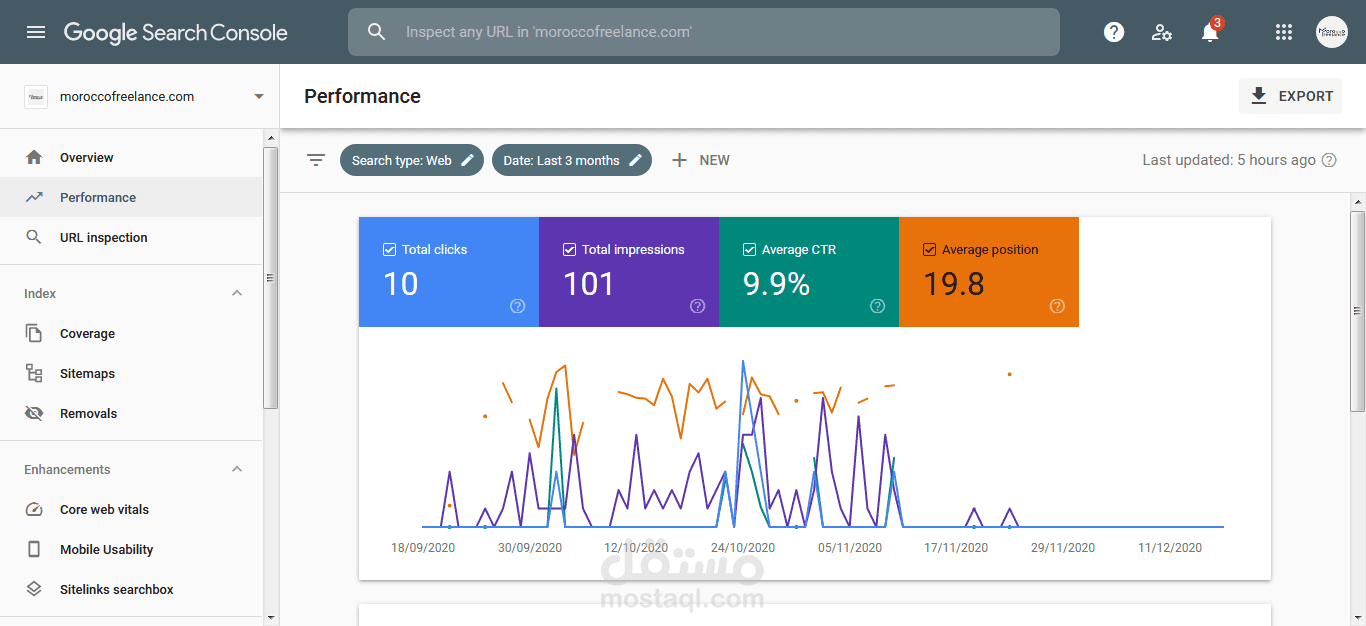Click the Performance page heading
The height and width of the screenshot is (626, 1366).
click(362, 96)
